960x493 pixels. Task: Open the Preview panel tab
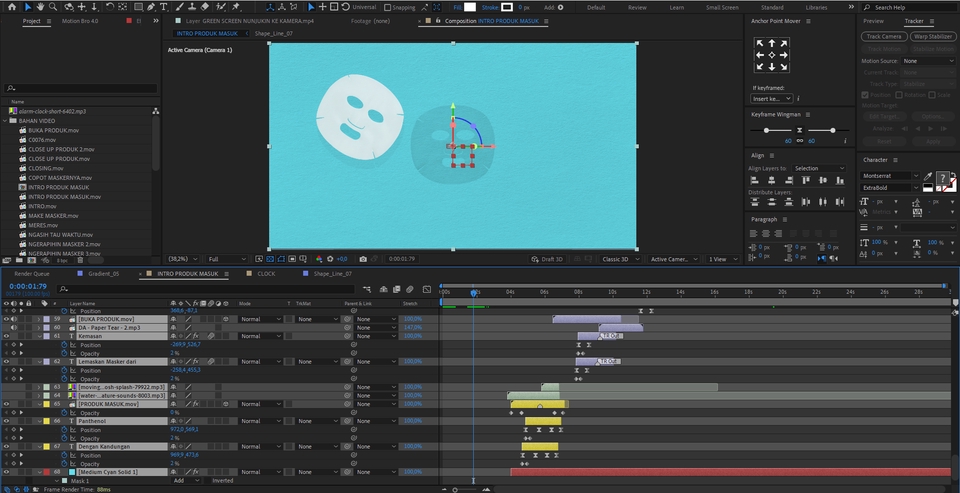tap(874, 21)
